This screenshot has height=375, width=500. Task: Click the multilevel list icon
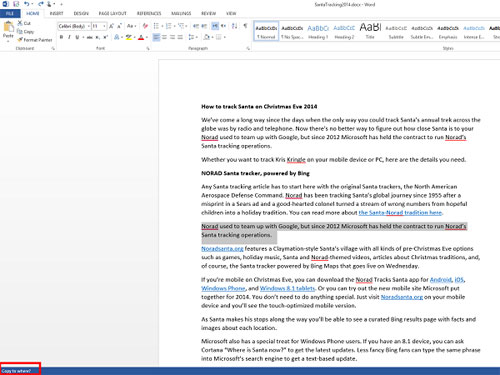[x=181, y=26]
